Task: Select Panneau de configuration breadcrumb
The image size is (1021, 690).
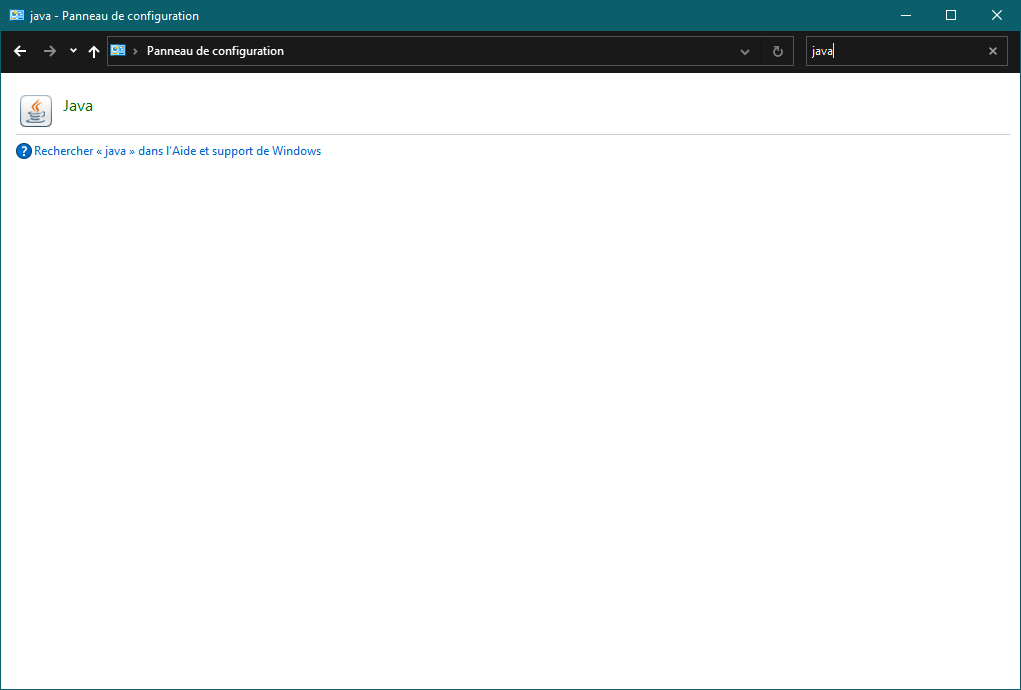Action: point(215,51)
